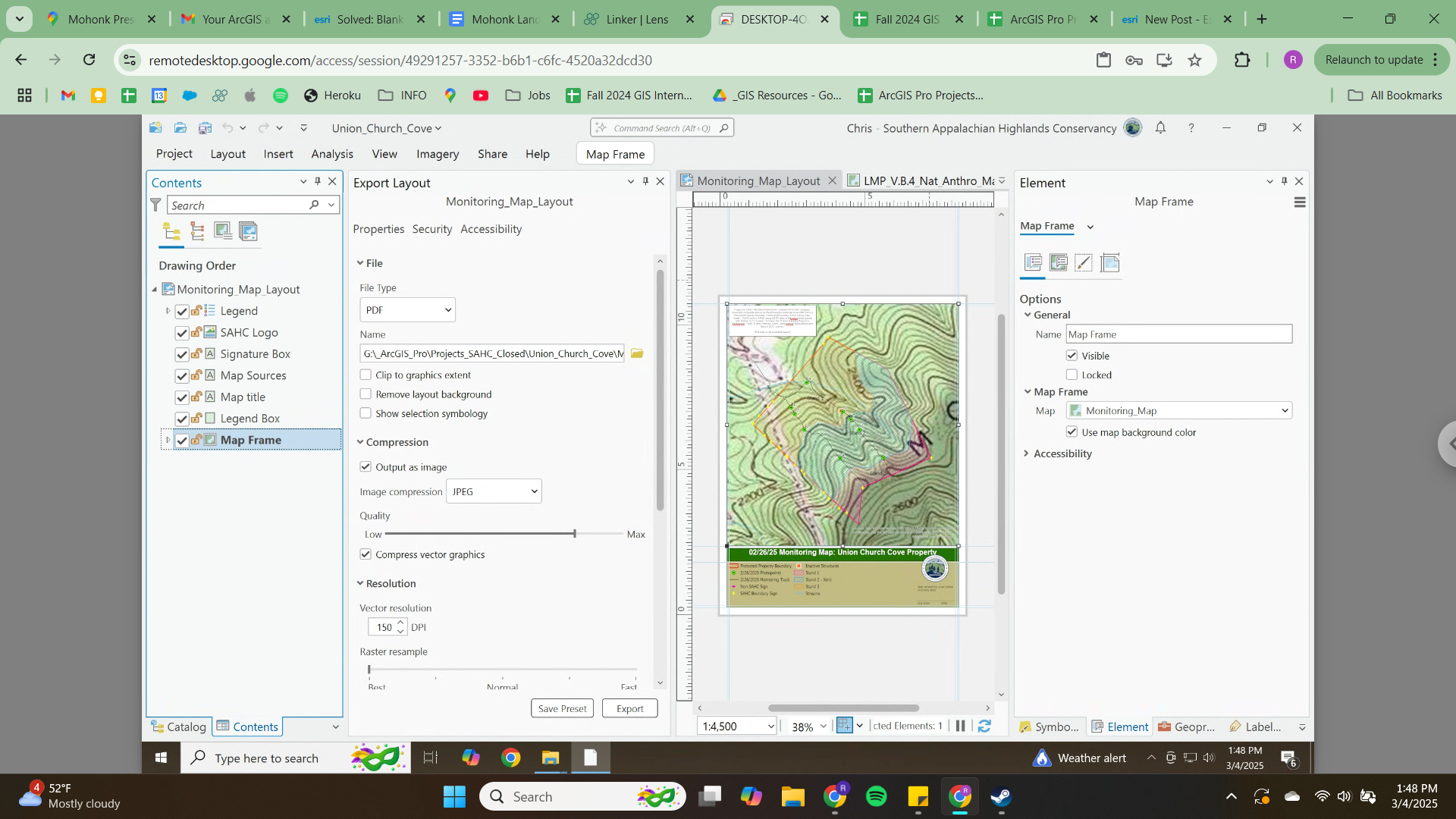
Task: Open the ArcGIS notifications bell
Action: [x=1160, y=128]
